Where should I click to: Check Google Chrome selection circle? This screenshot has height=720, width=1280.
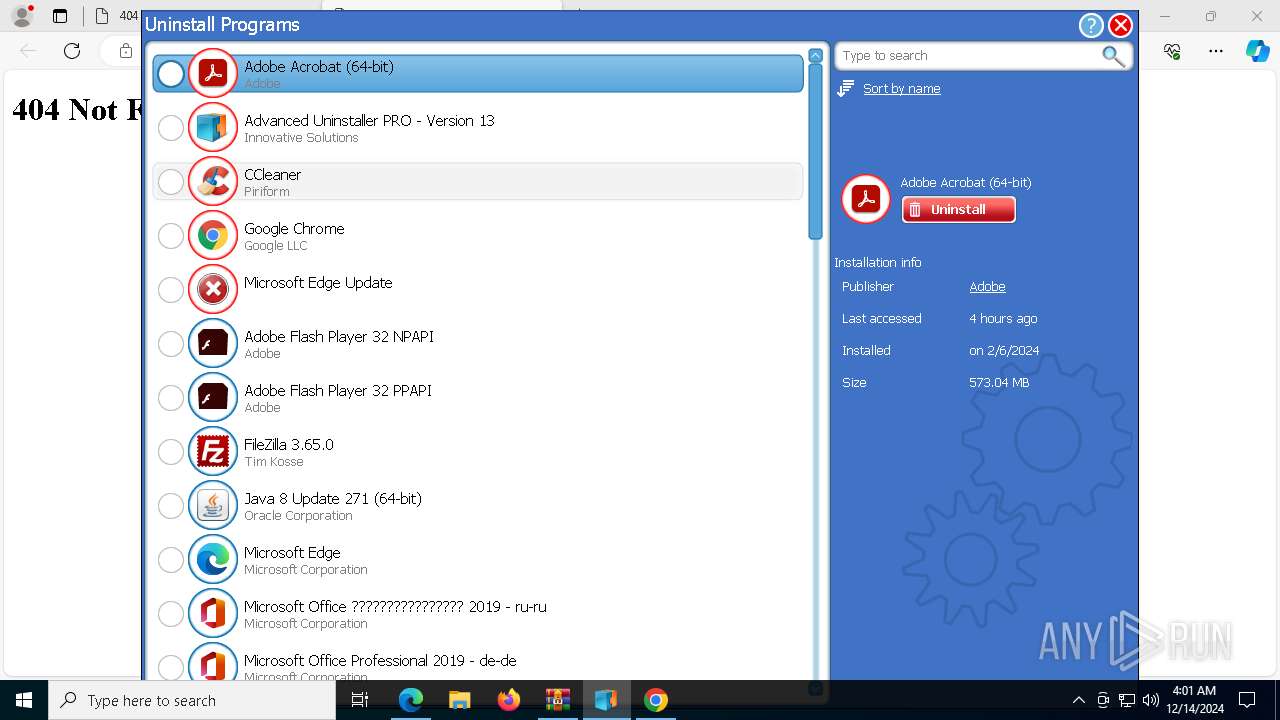171,235
